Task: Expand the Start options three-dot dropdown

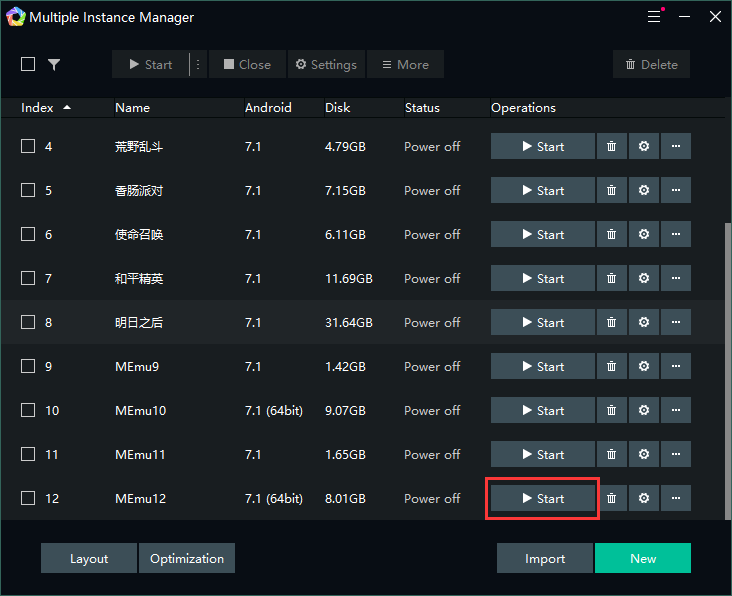Action: click(197, 65)
